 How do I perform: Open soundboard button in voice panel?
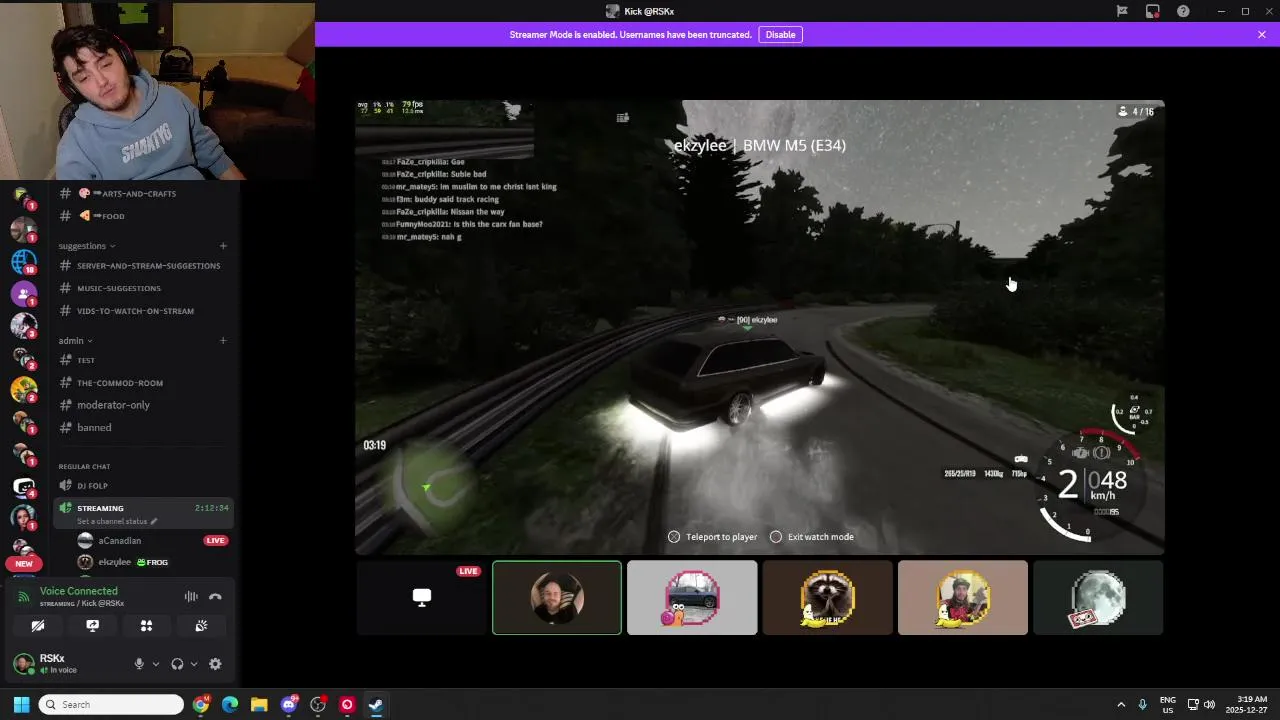(x=201, y=625)
